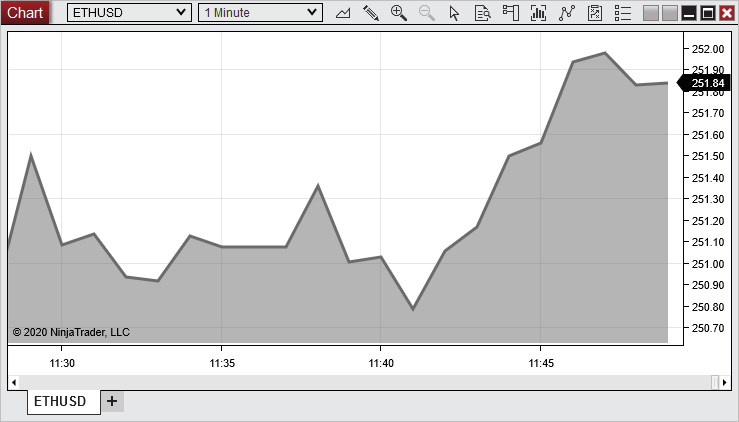739x422 pixels.
Task: Click the second gray link color square
Action: pyautogui.click(x=668, y=13)
